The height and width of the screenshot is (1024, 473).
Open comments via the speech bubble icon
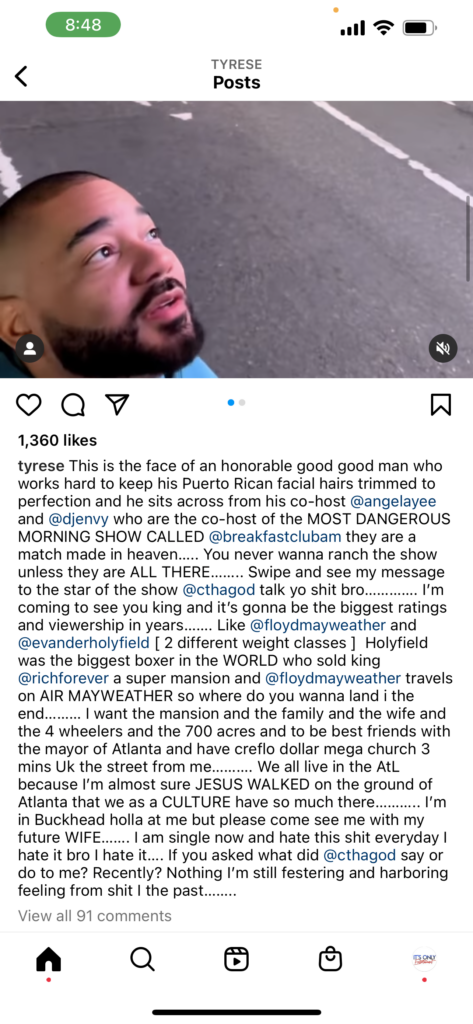click(x=73, y=405)
